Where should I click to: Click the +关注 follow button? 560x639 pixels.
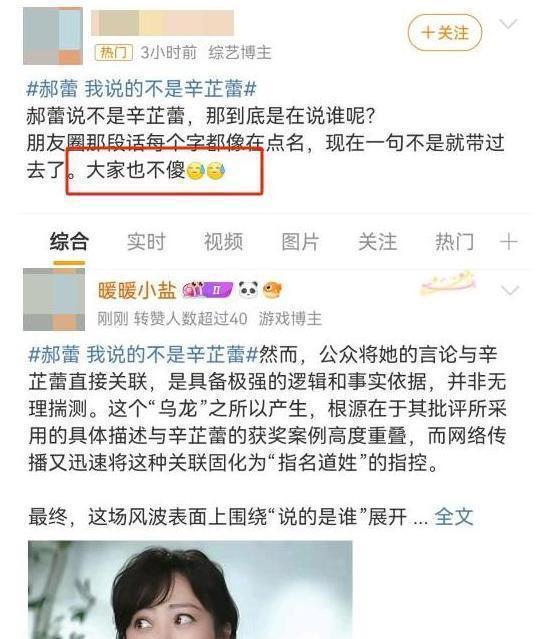(x=445, y=33)
